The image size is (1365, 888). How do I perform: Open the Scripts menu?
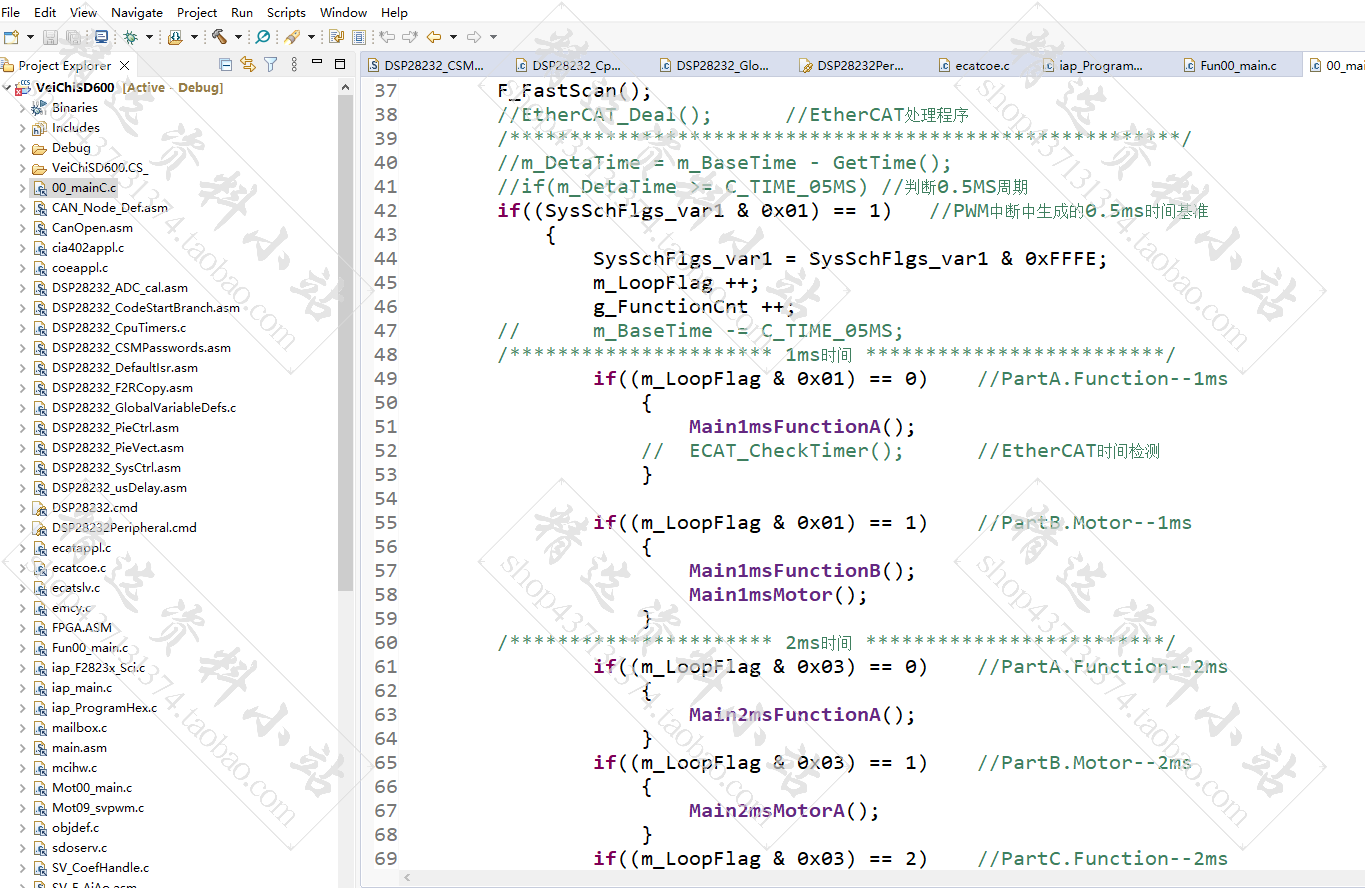[x=286, y=13]
